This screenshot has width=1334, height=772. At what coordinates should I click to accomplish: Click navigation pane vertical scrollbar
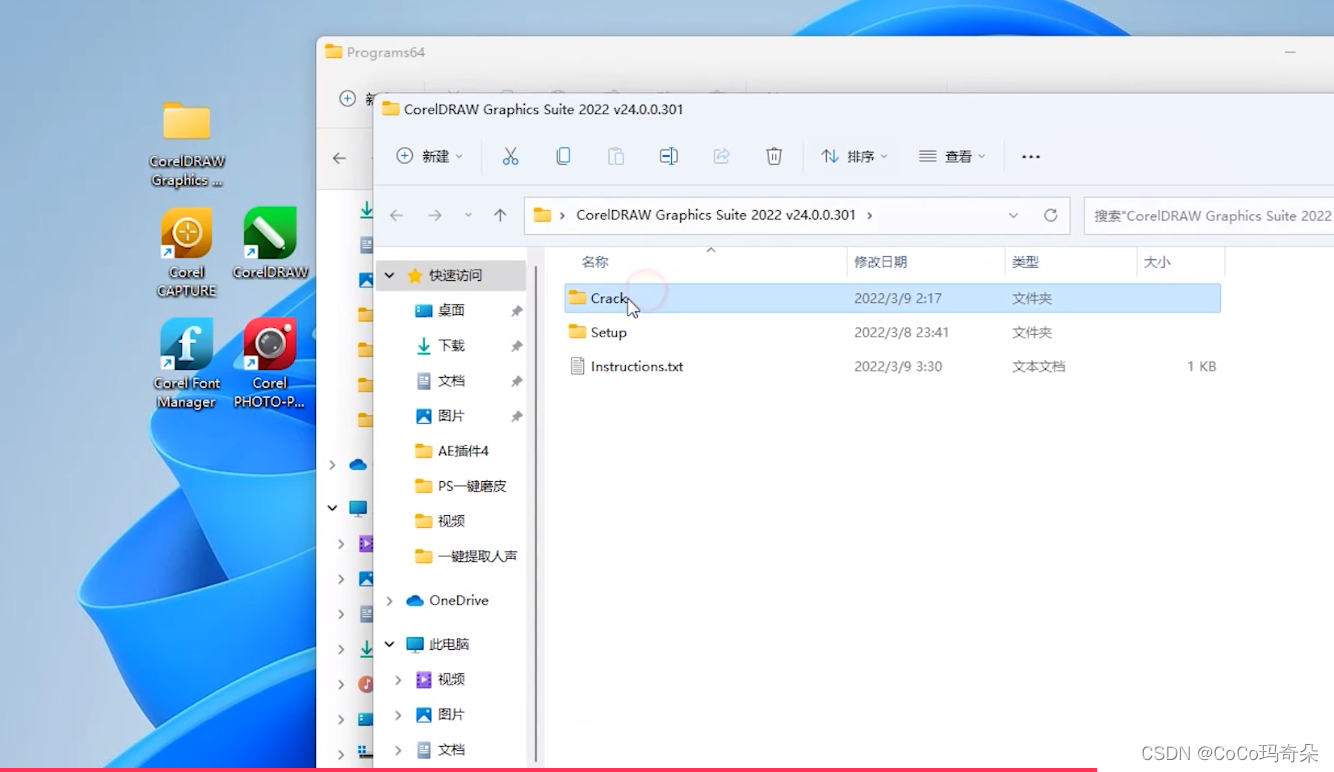tap(536, 515)
